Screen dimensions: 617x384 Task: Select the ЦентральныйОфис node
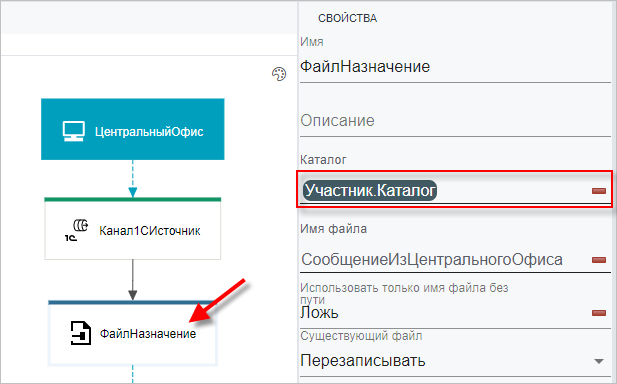tap(133, 129)
